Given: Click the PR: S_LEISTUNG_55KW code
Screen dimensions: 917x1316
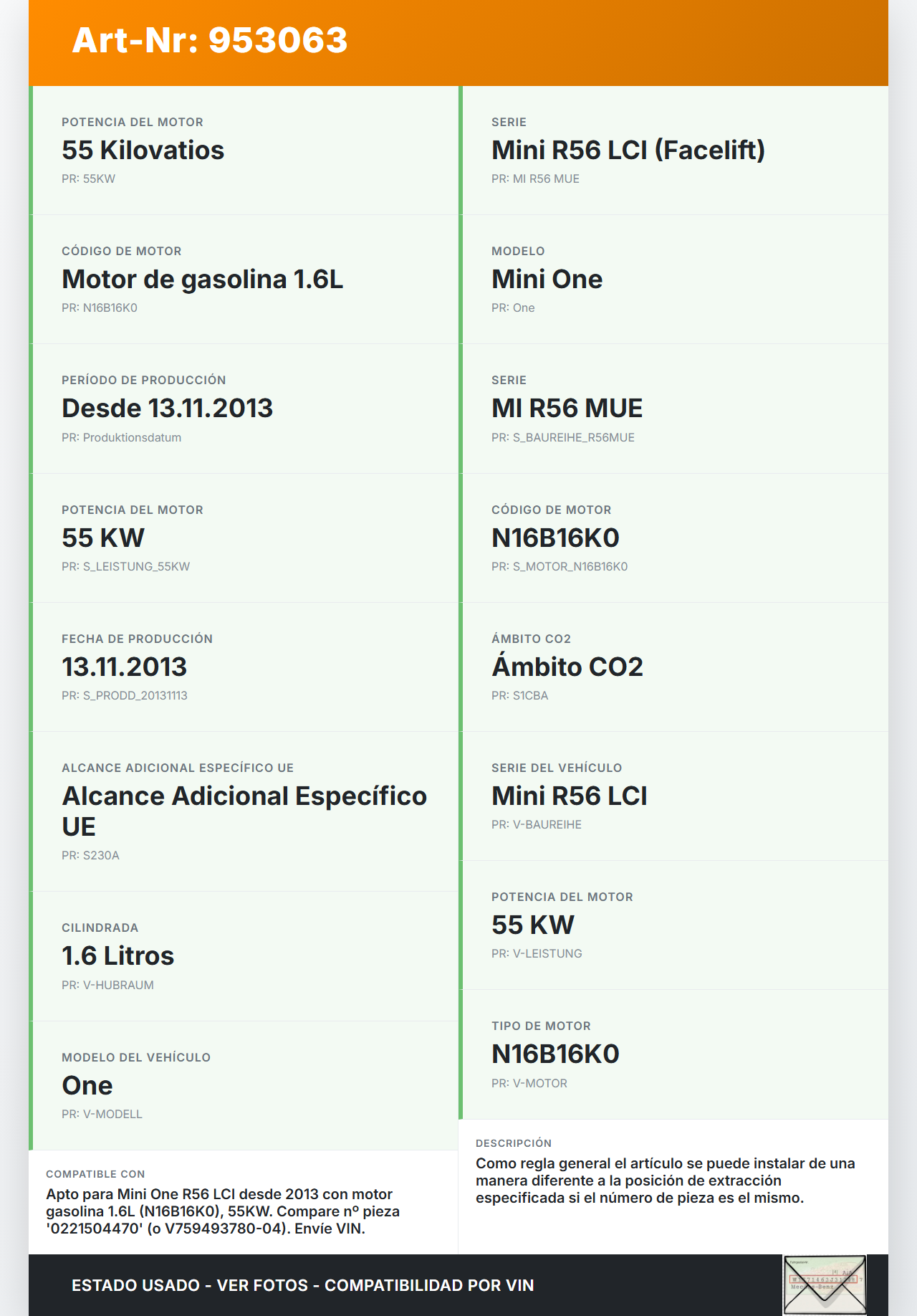Looking at the screenshot, I should pyautogui.click(x=125, y=566).
